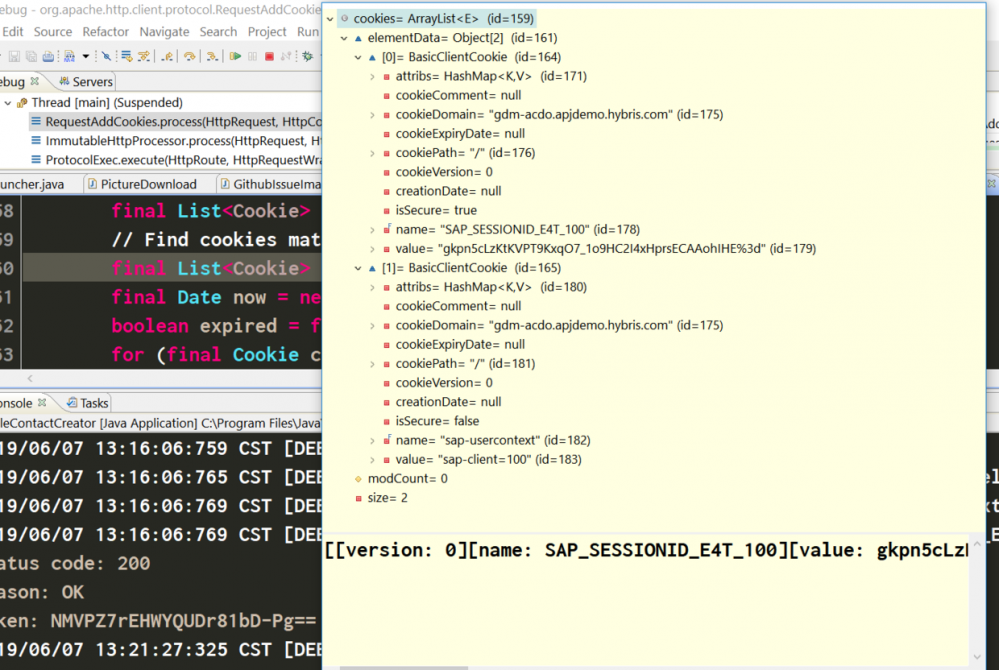The image size is (999, 670).
Task: Select the RequestAddCookies.process stack frame
Action: click(175, 122)
